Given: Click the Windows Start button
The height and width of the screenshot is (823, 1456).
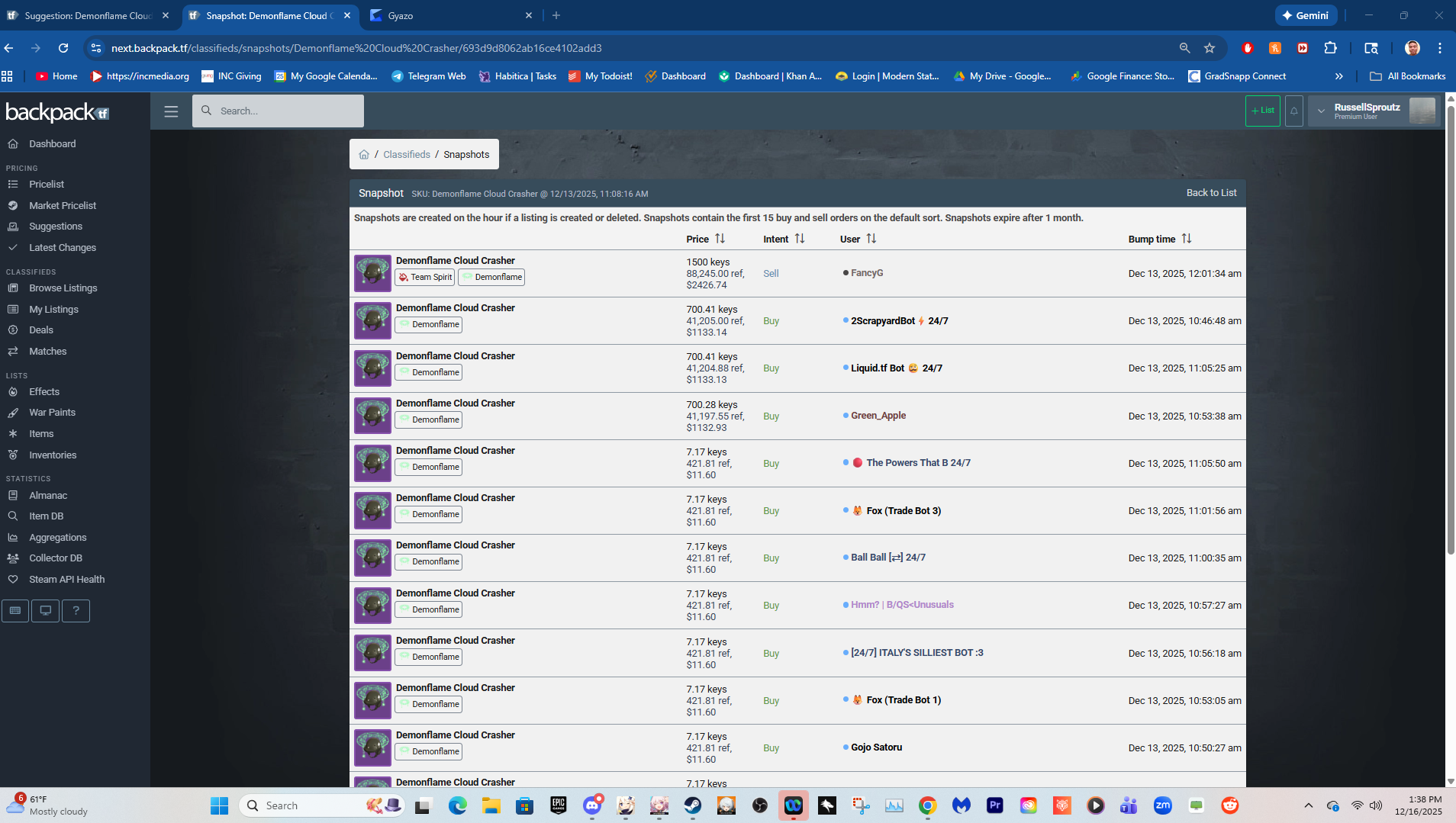Looking at the screenshot, I should click(x=219, y=805).
